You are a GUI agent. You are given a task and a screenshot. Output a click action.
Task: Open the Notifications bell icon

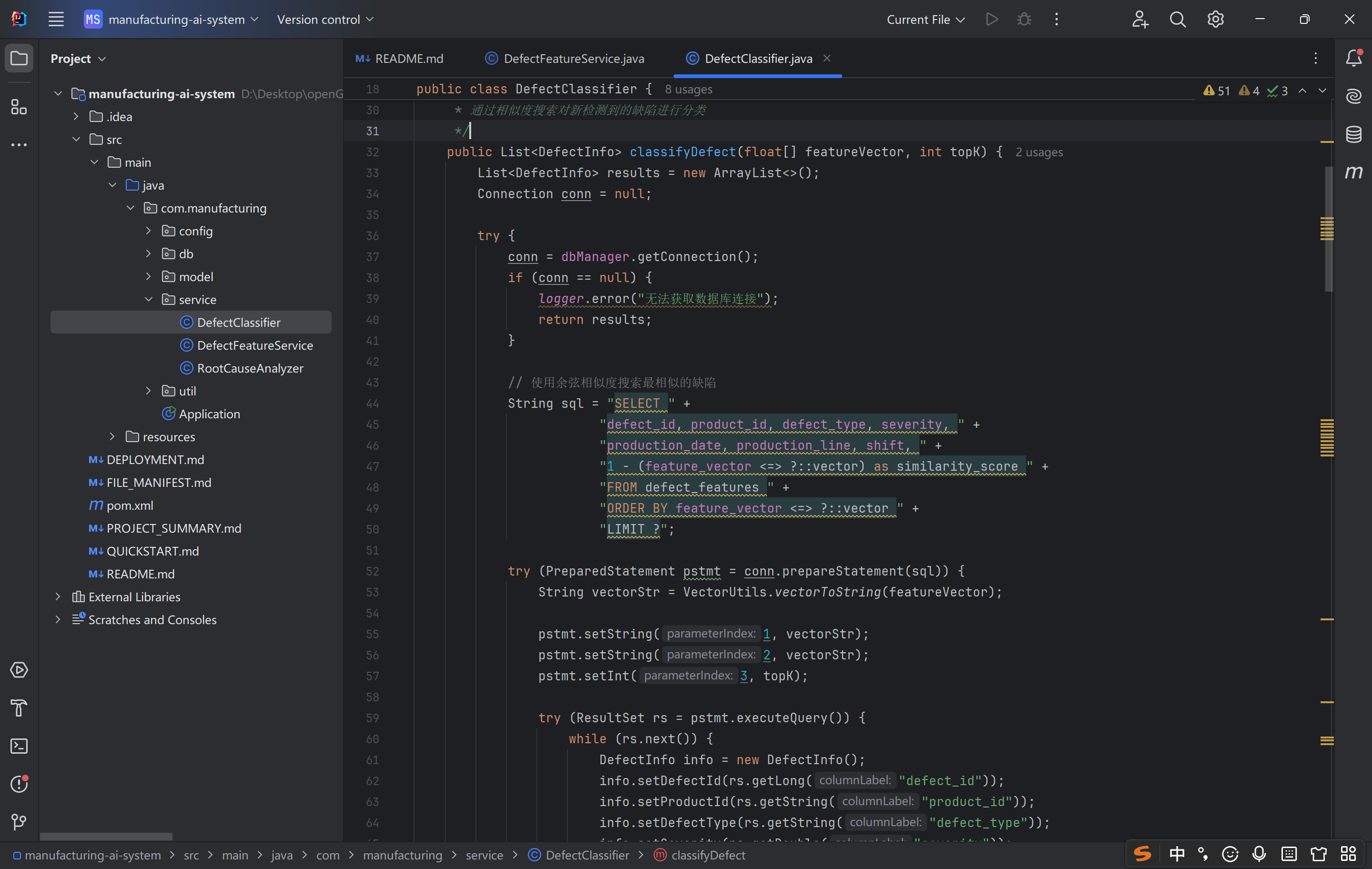point(1354,58)
